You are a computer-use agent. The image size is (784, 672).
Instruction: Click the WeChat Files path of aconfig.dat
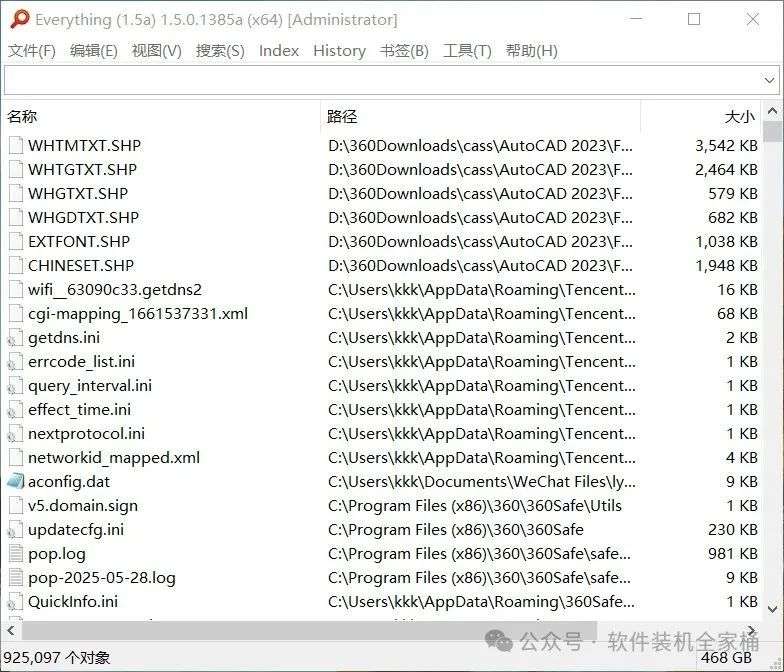click(482, 482)
